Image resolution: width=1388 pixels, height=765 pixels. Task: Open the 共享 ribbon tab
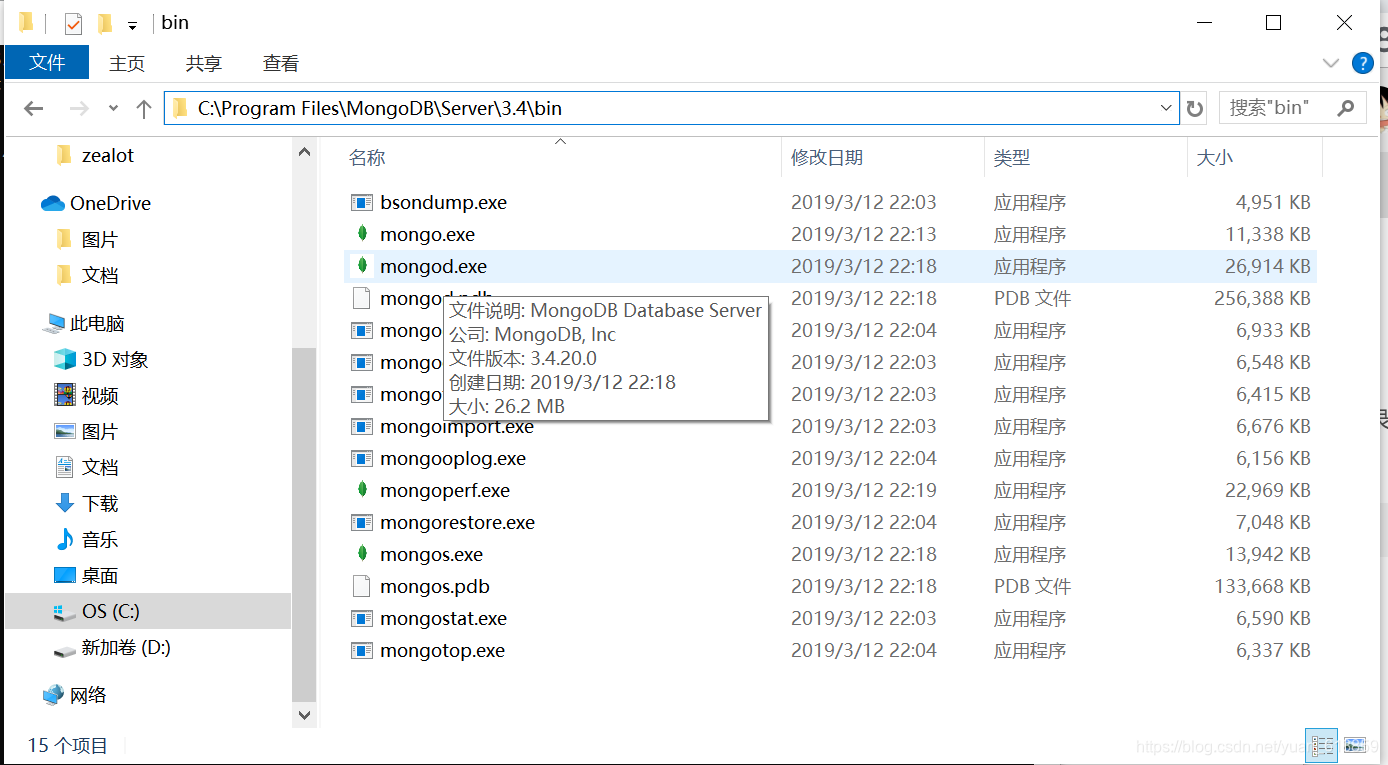[204, 63]
